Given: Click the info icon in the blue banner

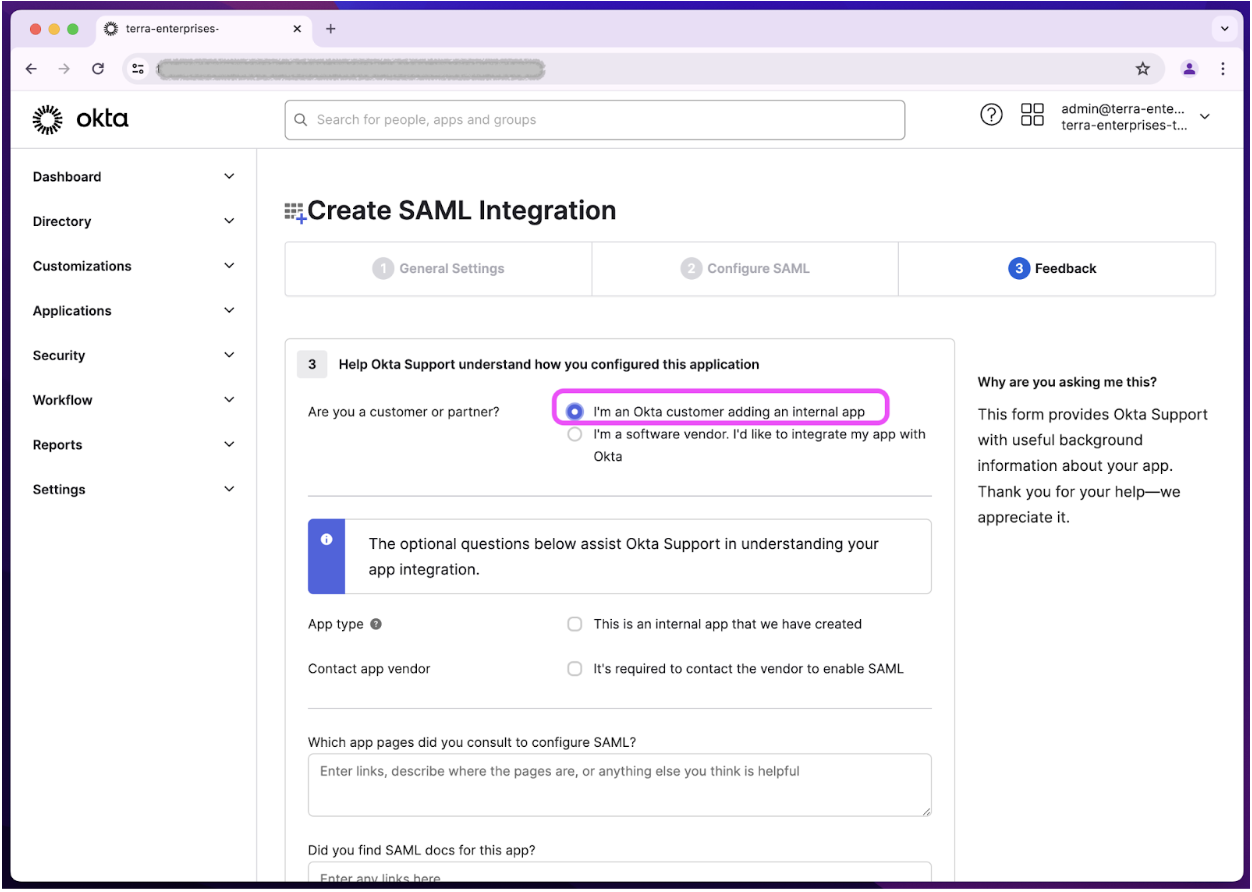Looking at the screenshot, I should coord(326,539).
